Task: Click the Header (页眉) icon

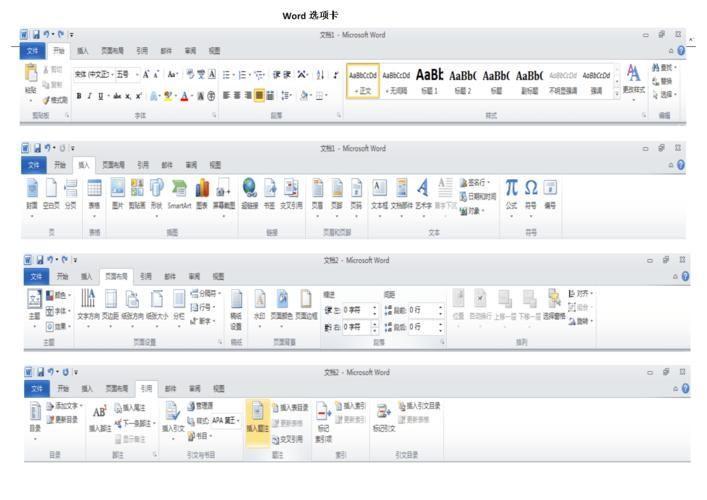Action: coord(317,188)
